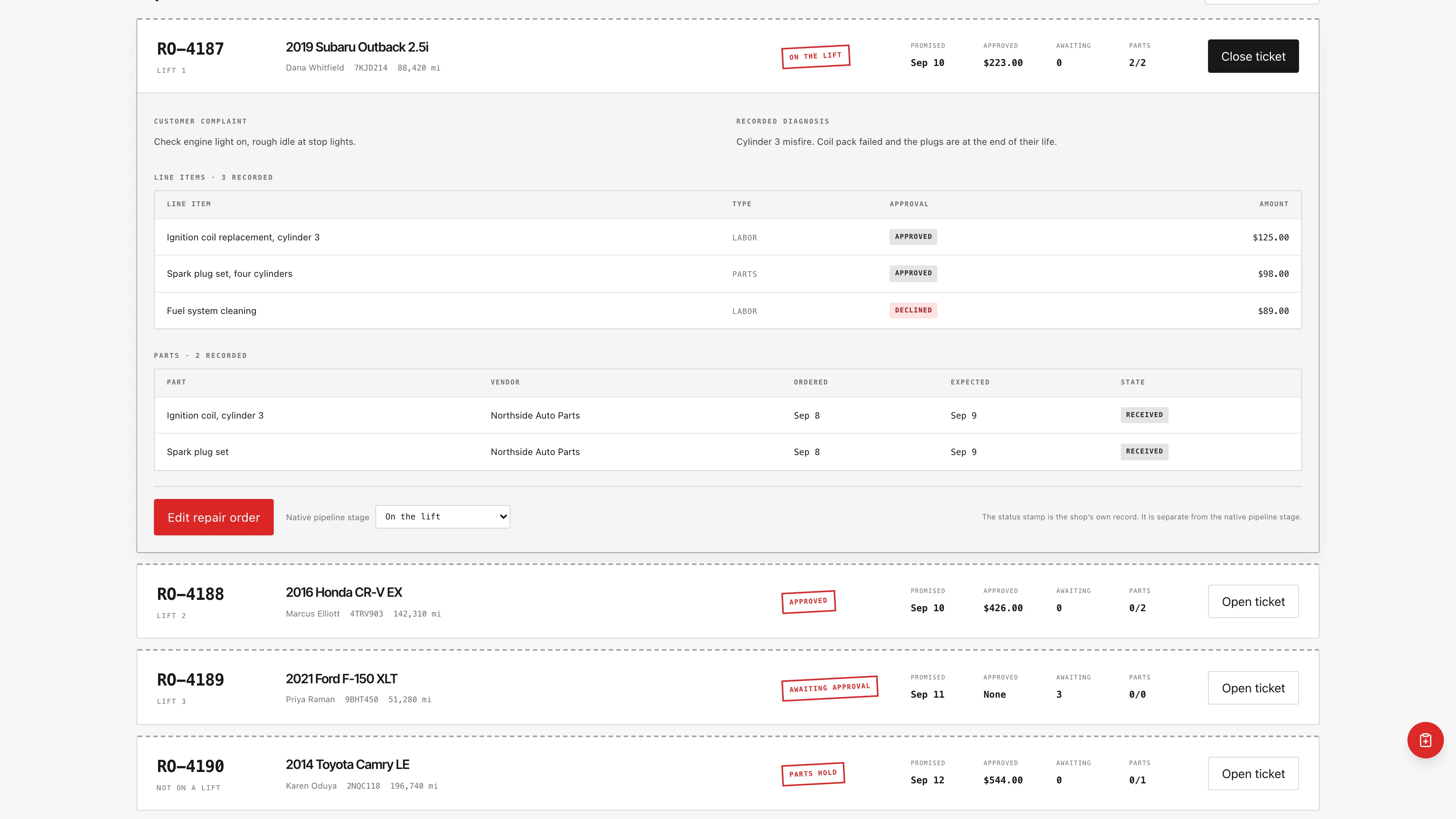Viewport: 1456px width, 819px height.
Task: Open the Native pipeline stage dropdown
Action: 442,516
